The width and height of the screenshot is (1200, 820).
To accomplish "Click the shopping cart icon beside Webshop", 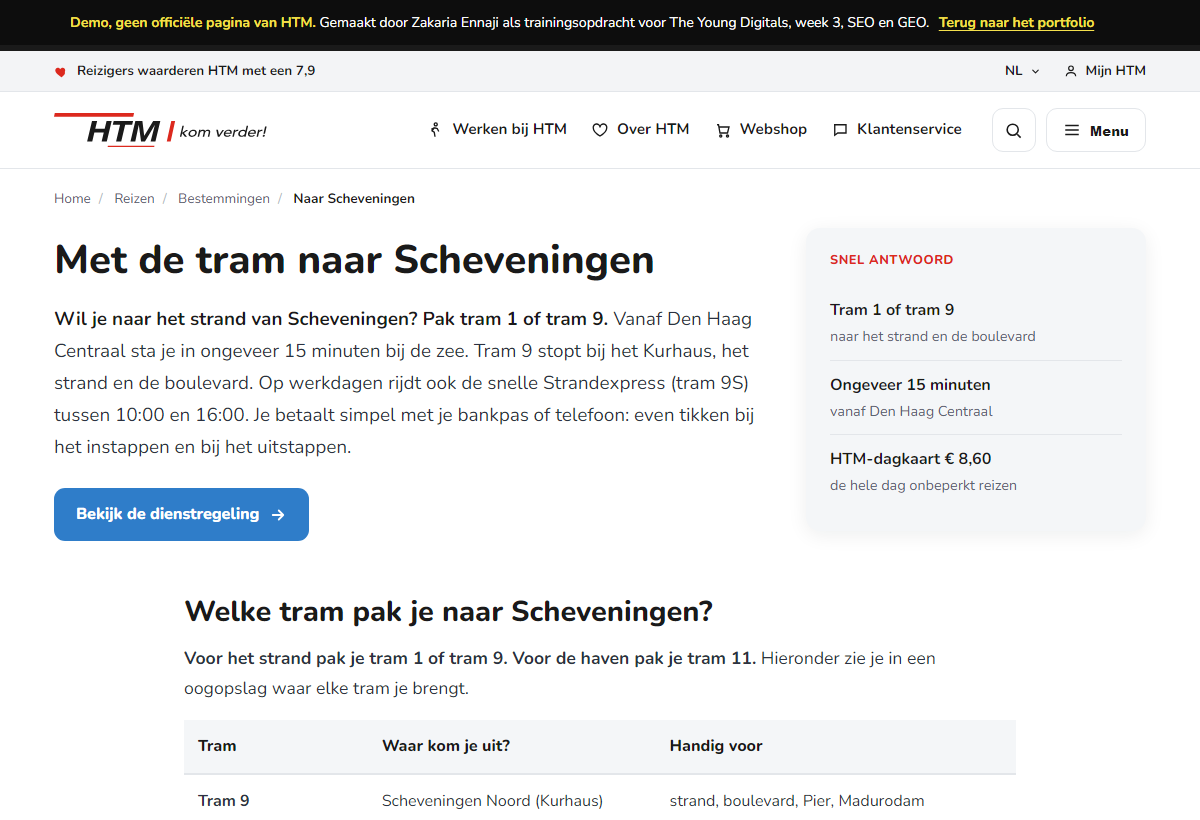I will click(x=723, y=130).
